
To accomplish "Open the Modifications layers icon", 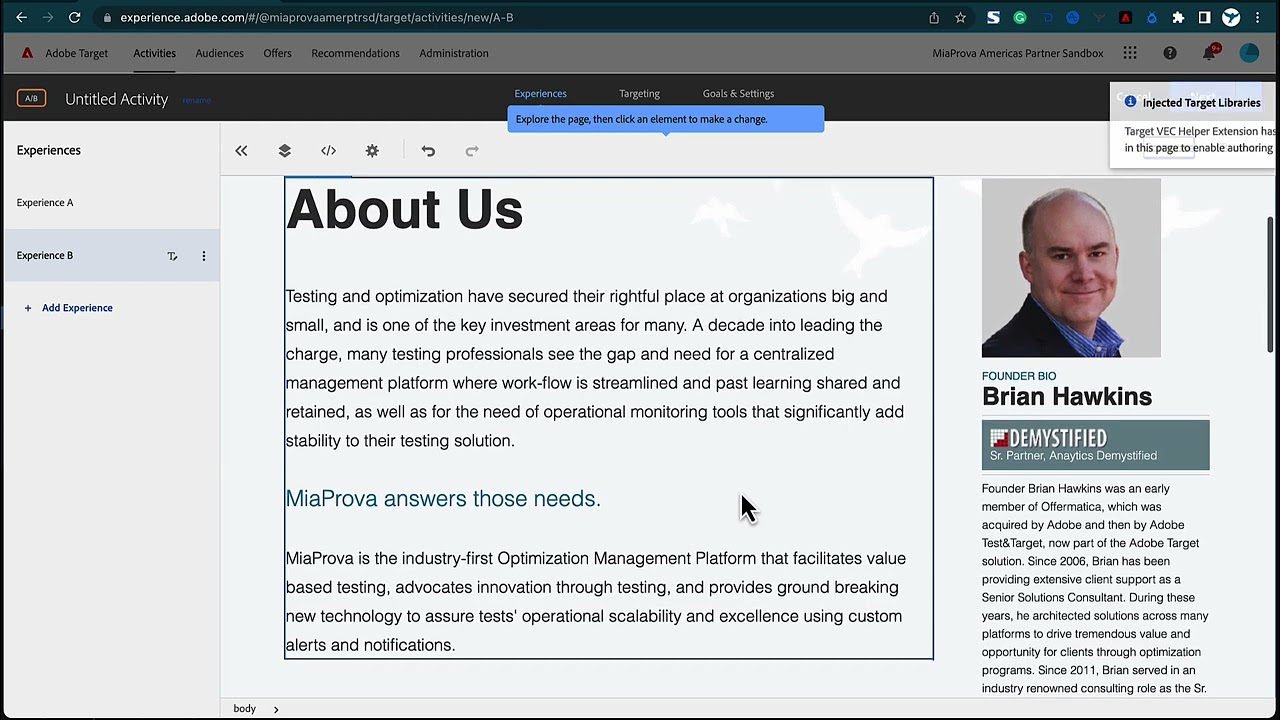I will (285, 151).
